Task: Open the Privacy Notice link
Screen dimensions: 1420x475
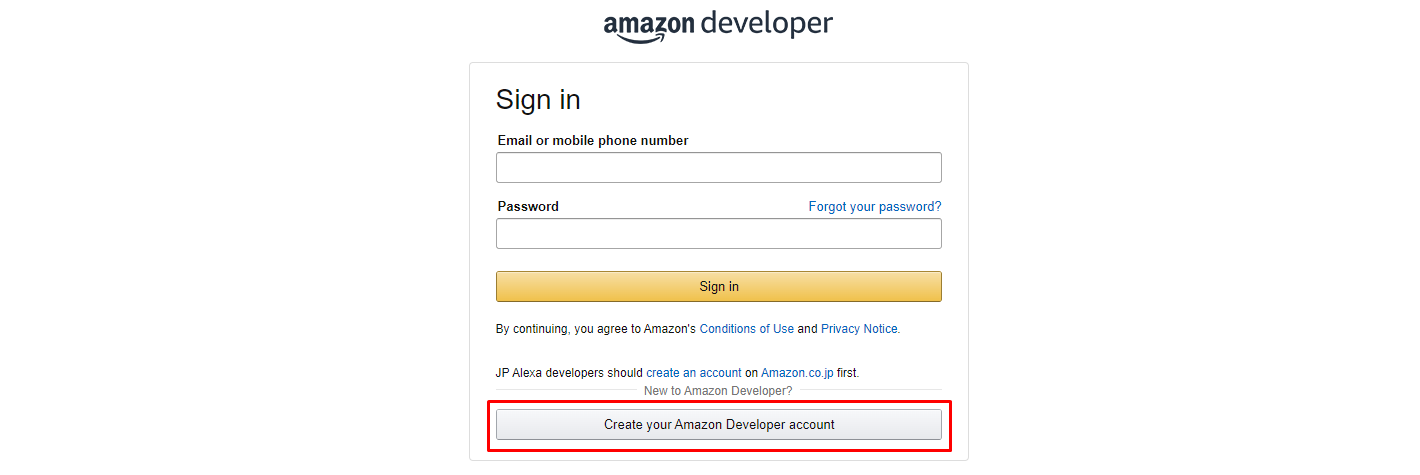Action: tap(859, 329)
